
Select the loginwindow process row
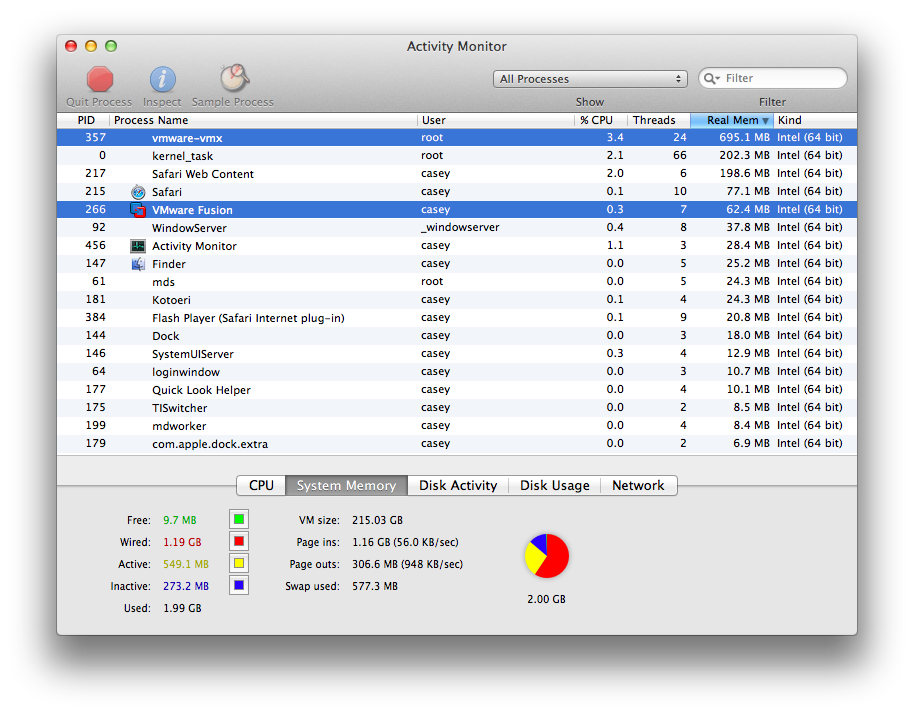tap(457, 371)
